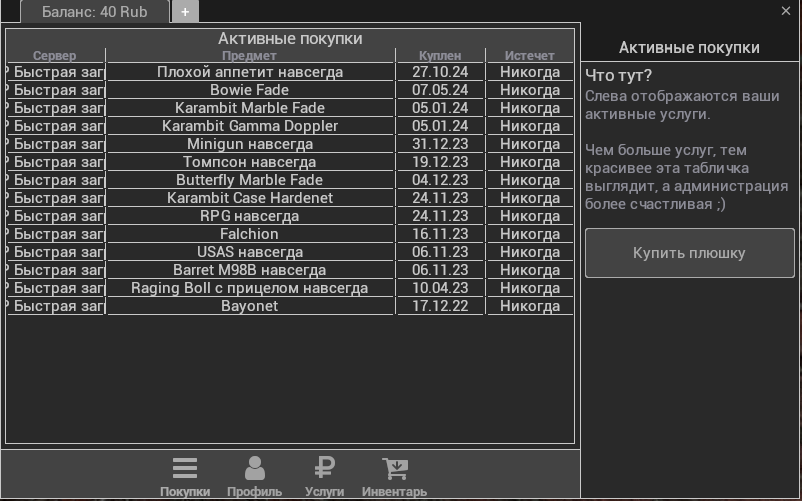Click Быстрая заг server cell in Minigun row

[56, 144]
